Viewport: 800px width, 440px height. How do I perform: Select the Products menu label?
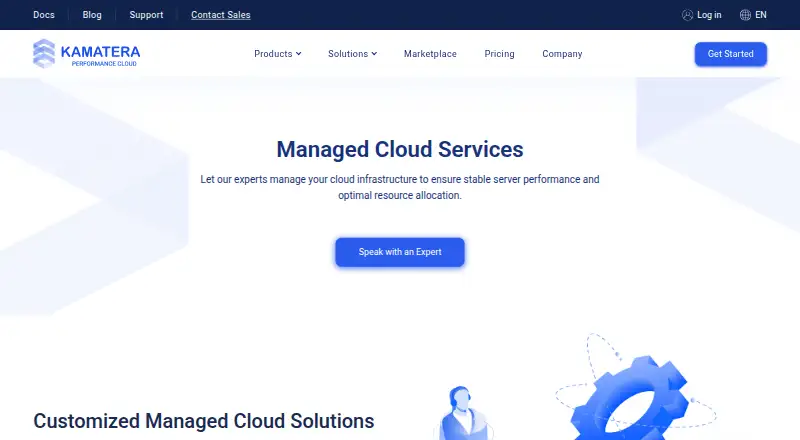tap(273, 54)
